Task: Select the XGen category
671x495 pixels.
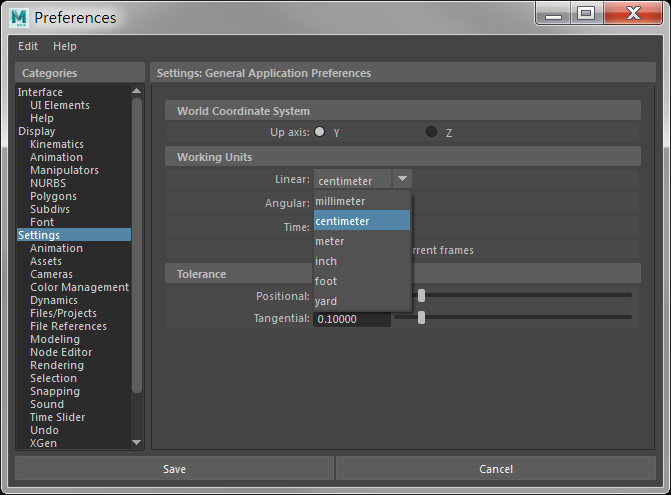Action: point(43,443)
